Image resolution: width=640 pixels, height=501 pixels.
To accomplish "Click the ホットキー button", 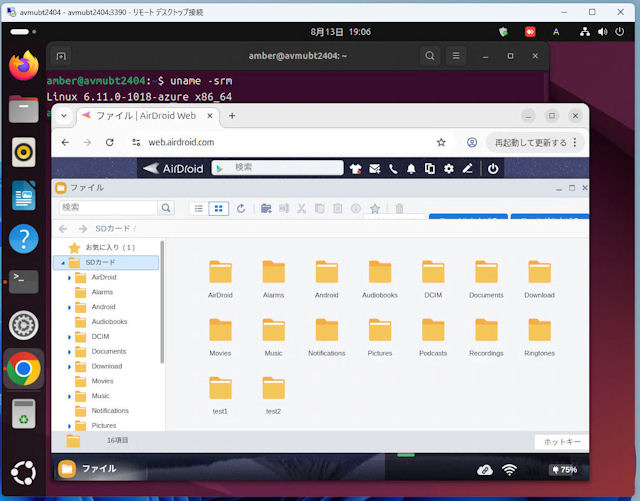I will tap(562, 442).
